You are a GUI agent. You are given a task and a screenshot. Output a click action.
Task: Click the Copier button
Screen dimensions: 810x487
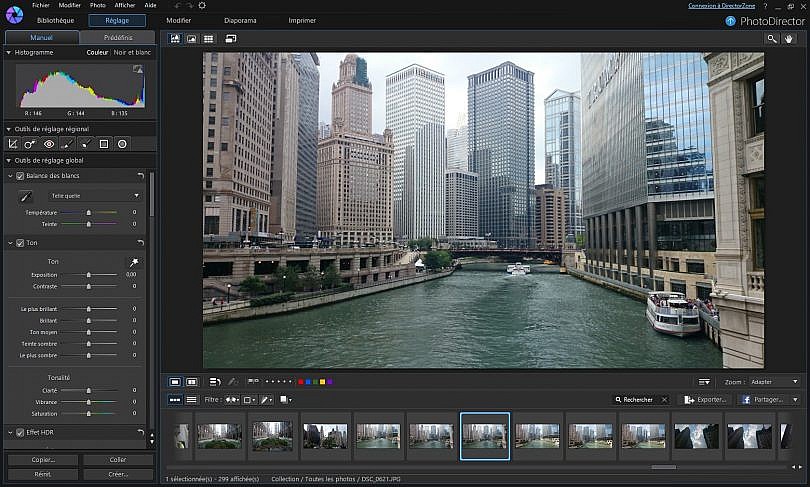click(x=43, y=460)
